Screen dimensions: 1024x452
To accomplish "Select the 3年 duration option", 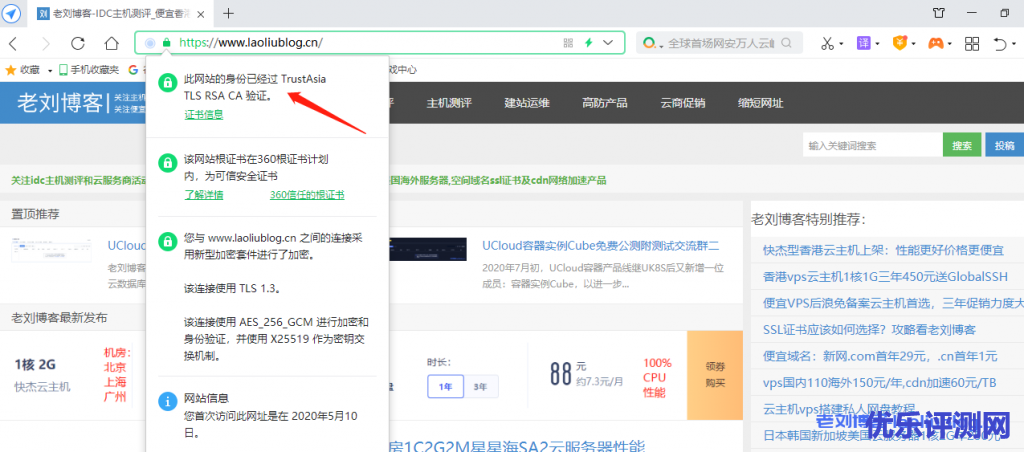I will (480, 386).
